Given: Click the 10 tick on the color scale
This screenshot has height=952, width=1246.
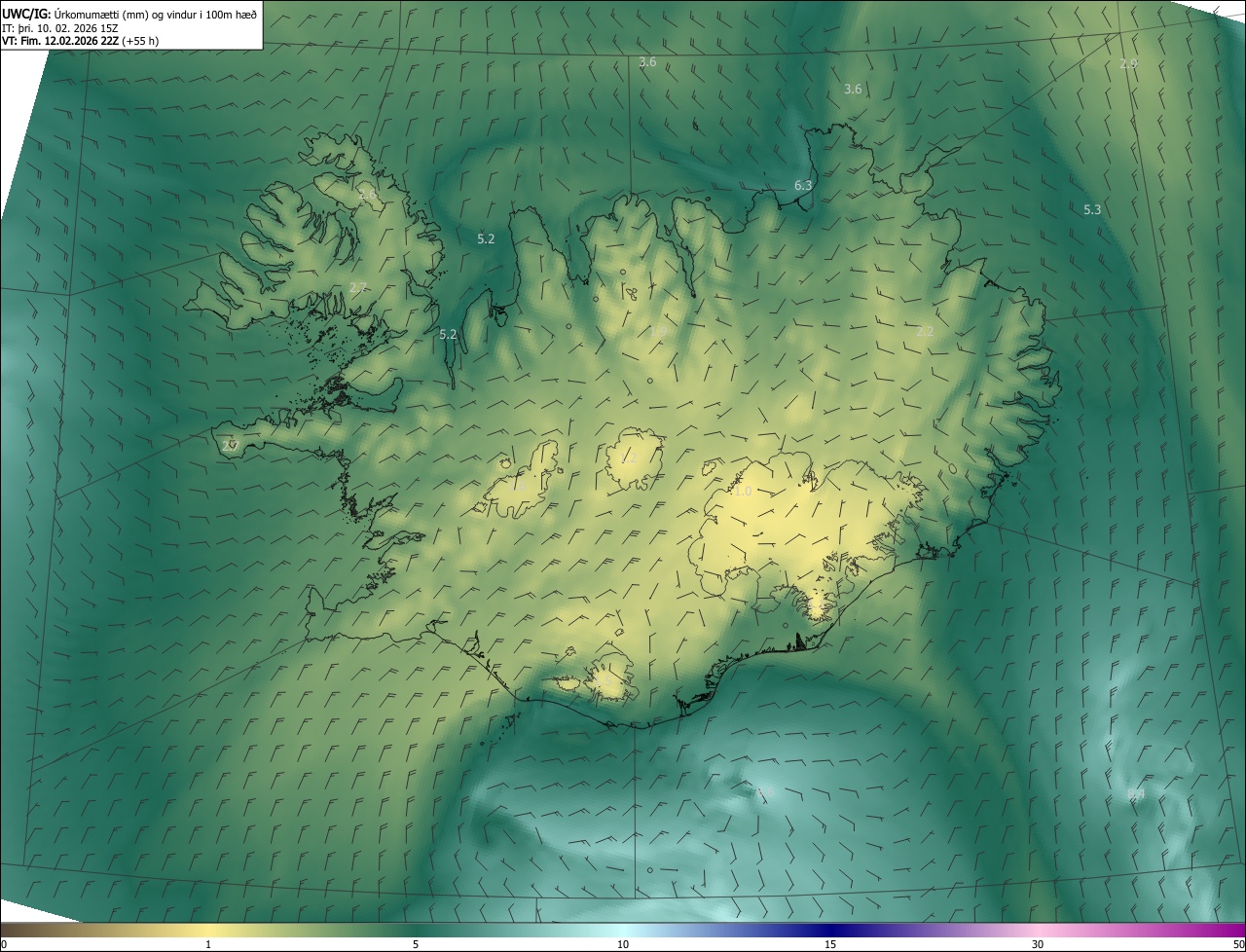Looking at the screenshot, I should (623, 944).
